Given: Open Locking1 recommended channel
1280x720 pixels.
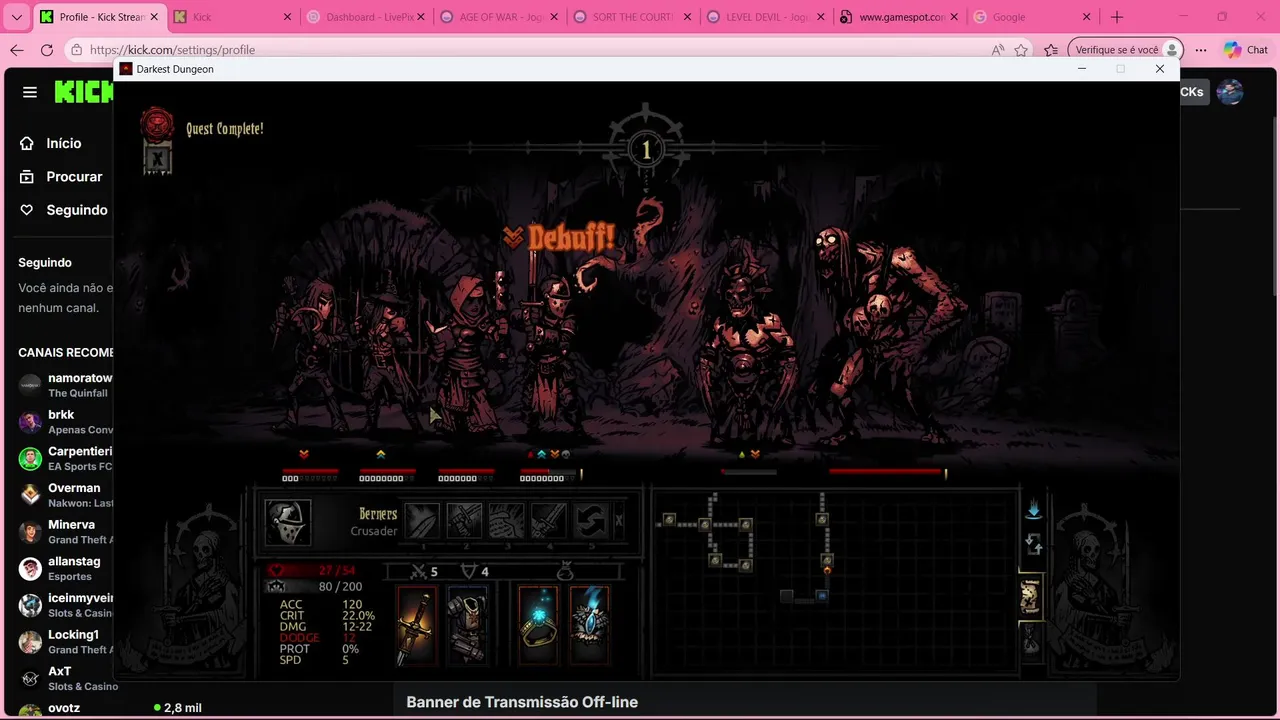Looking at the screenshot, I should 64,641.
